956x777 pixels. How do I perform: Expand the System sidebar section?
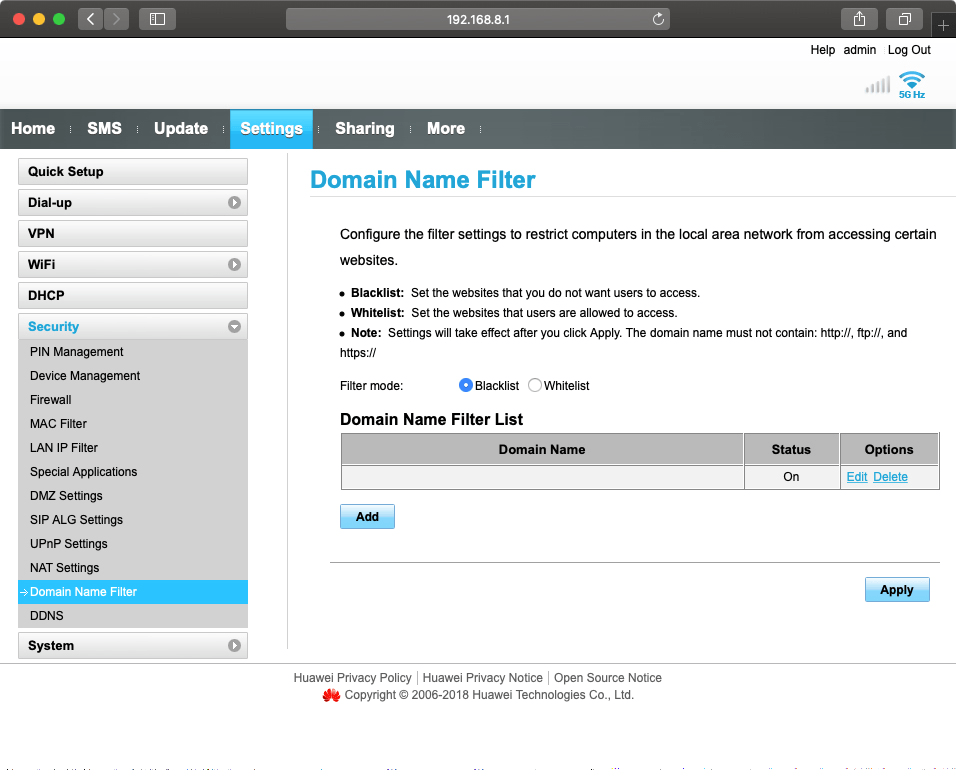(234, 646)
